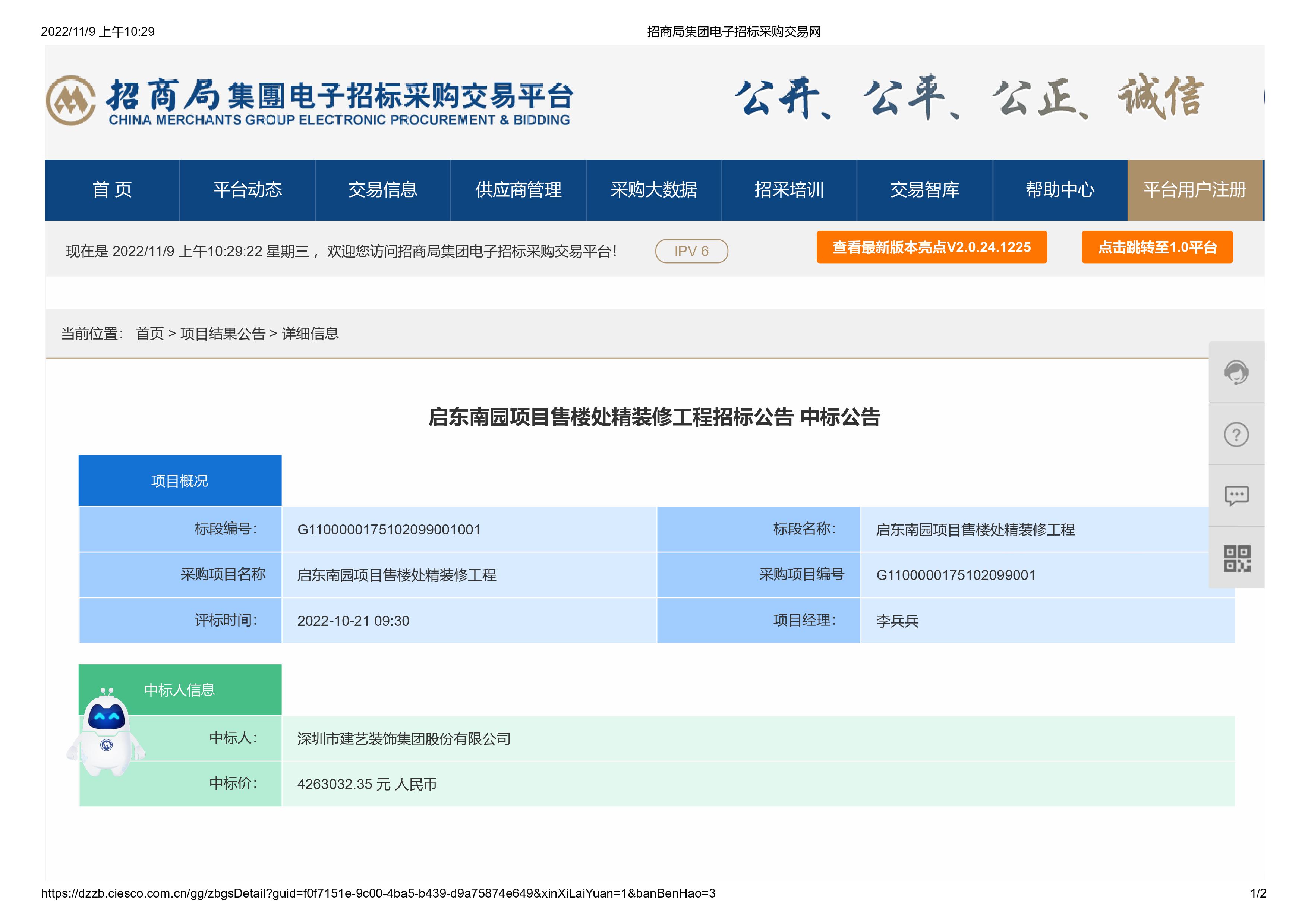Click the page header title 招商局集团电子招标采购交易网

coord(734,32)
